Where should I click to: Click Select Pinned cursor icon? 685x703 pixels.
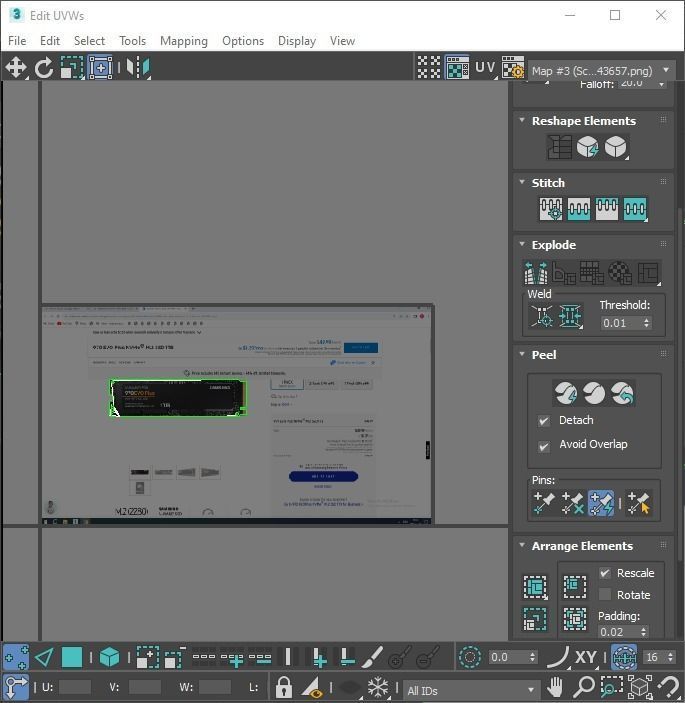pos(639,503)
